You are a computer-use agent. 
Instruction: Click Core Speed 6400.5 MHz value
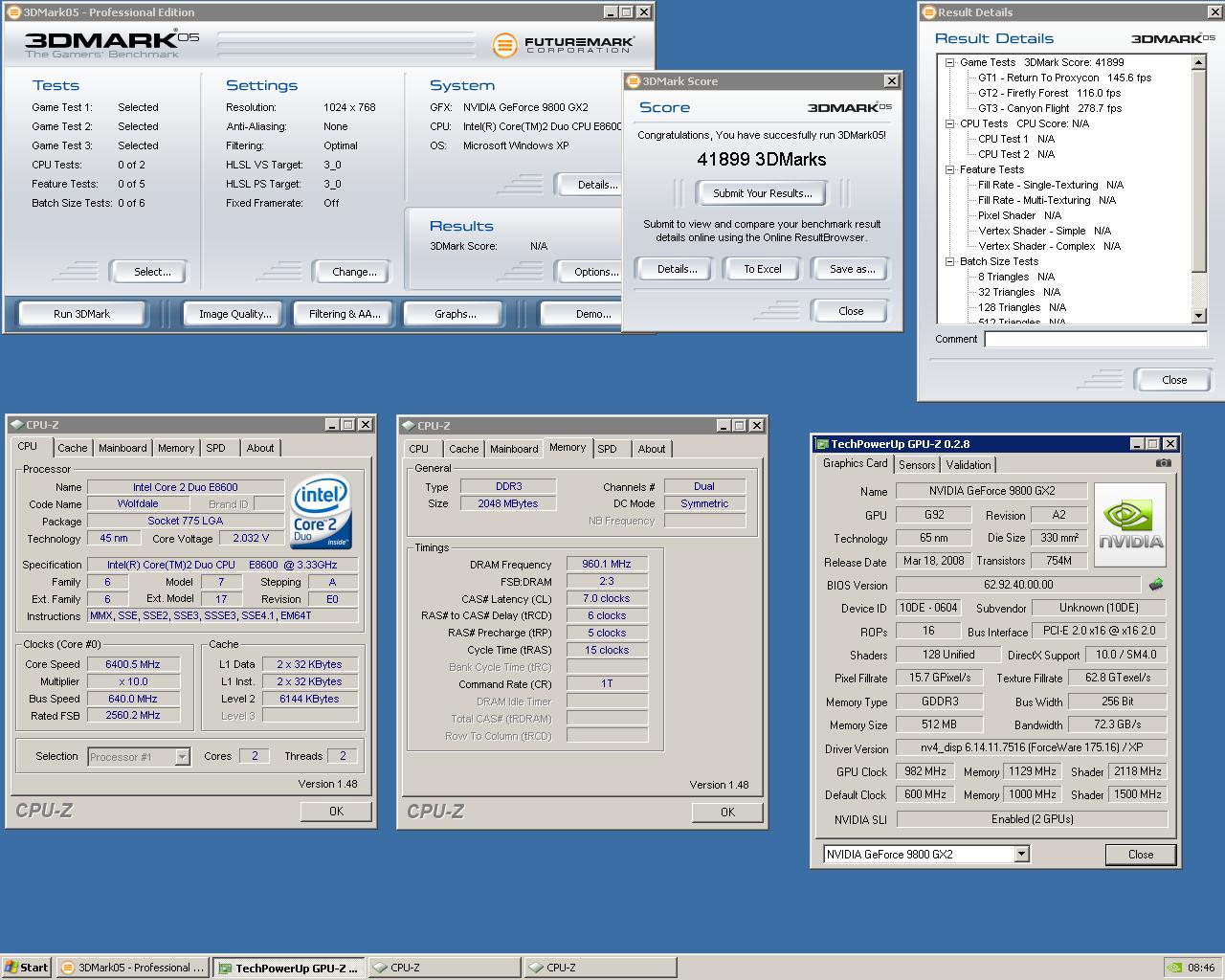[132, 664]
